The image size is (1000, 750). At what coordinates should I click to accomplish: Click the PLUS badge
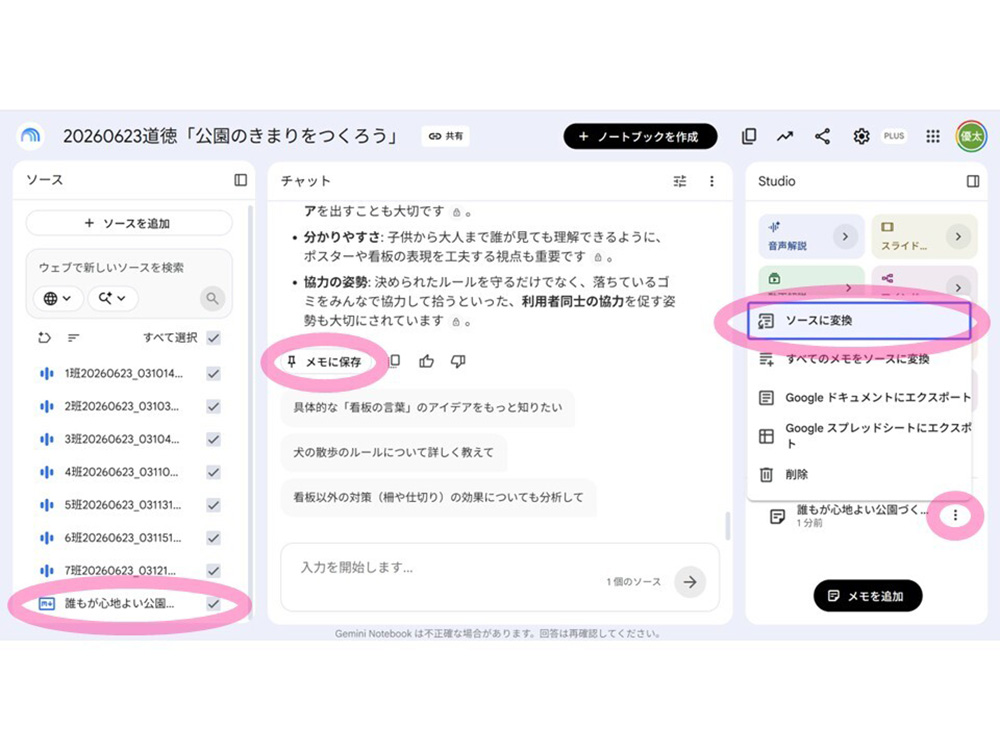coord(893,136)
